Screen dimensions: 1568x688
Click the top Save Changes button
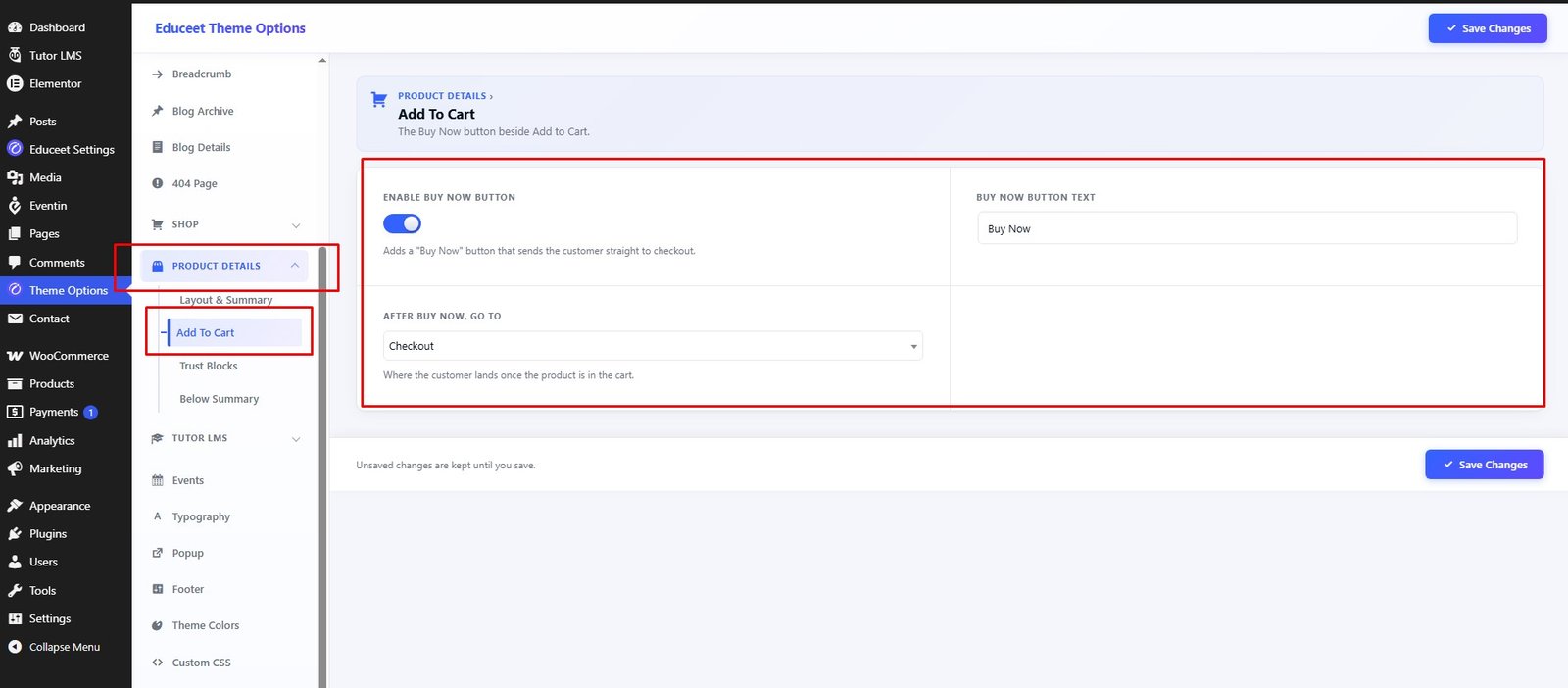coord(1488,28)
